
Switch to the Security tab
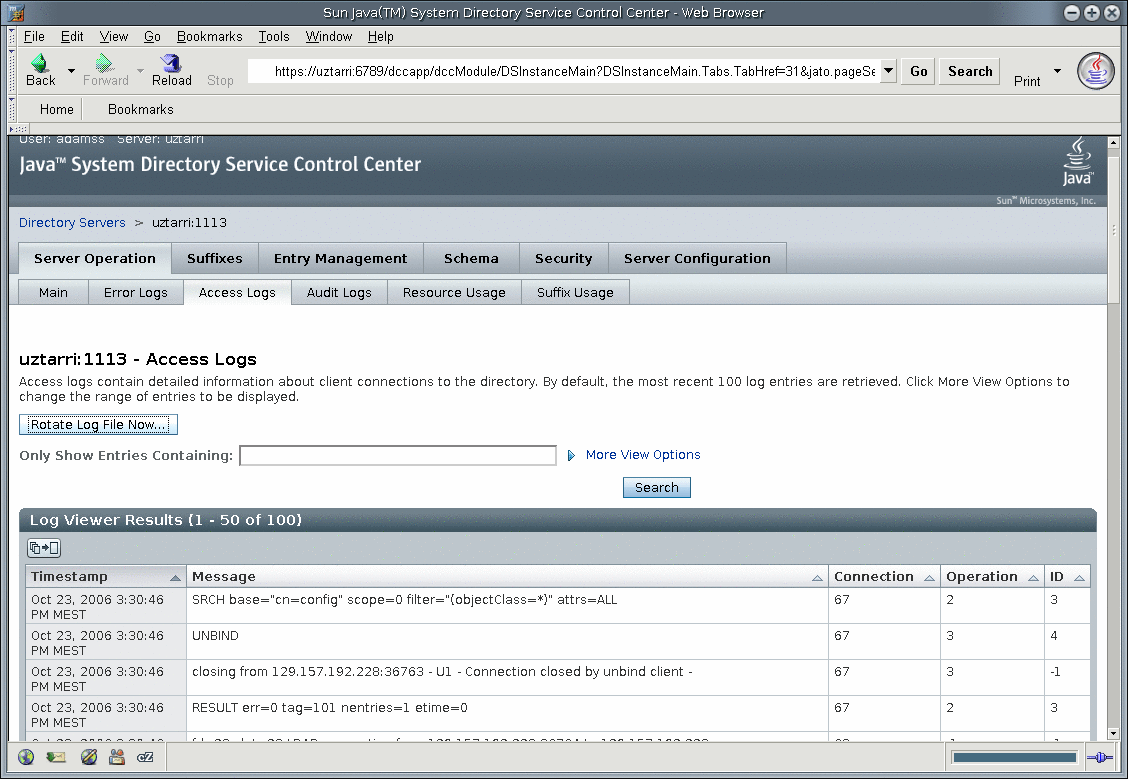563,258
